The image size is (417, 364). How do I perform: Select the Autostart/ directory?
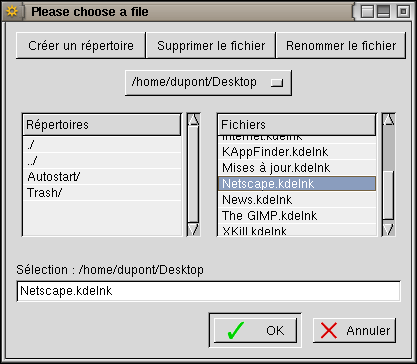coord(102,177)
